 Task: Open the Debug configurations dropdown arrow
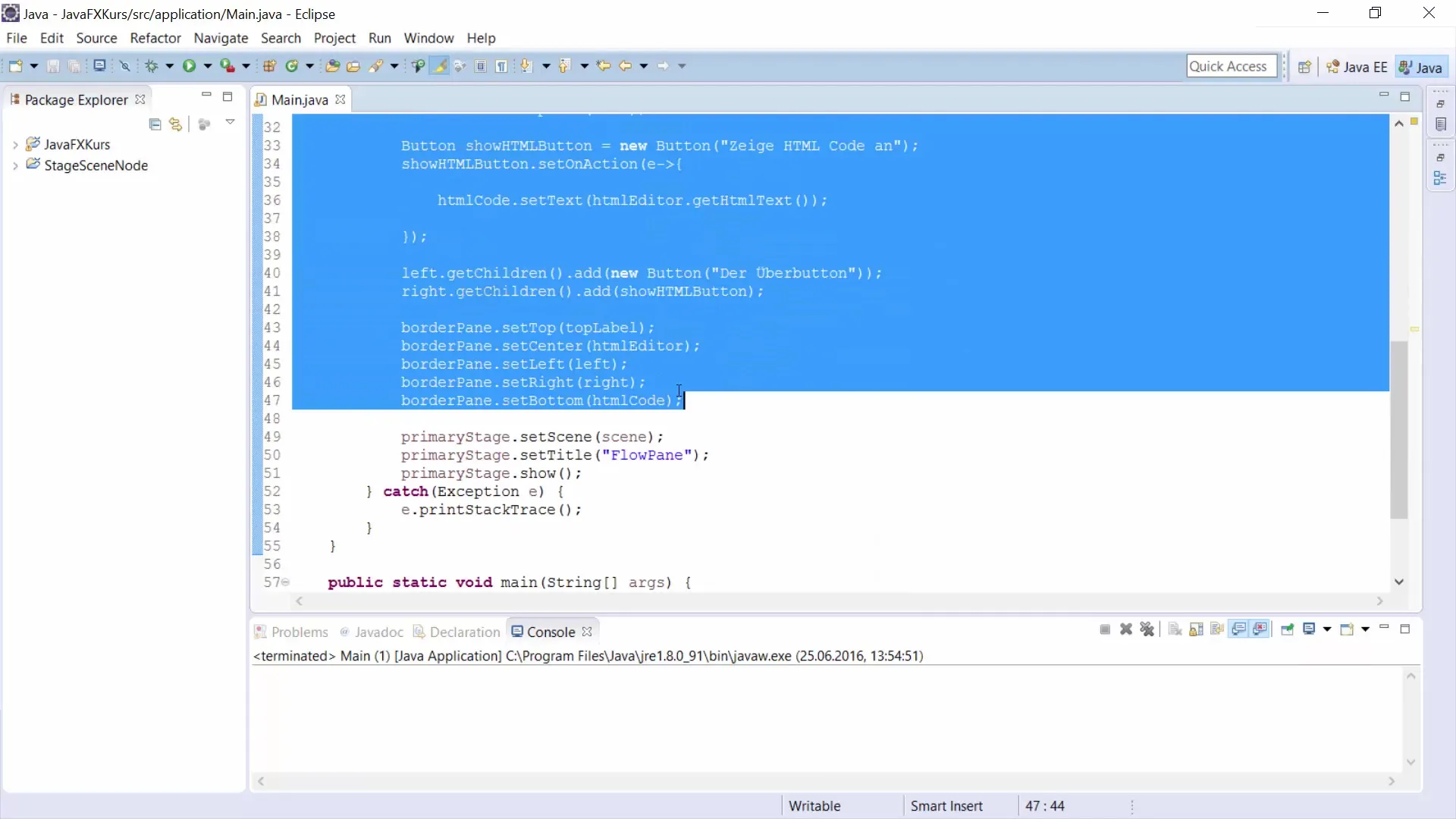(170, 66)
